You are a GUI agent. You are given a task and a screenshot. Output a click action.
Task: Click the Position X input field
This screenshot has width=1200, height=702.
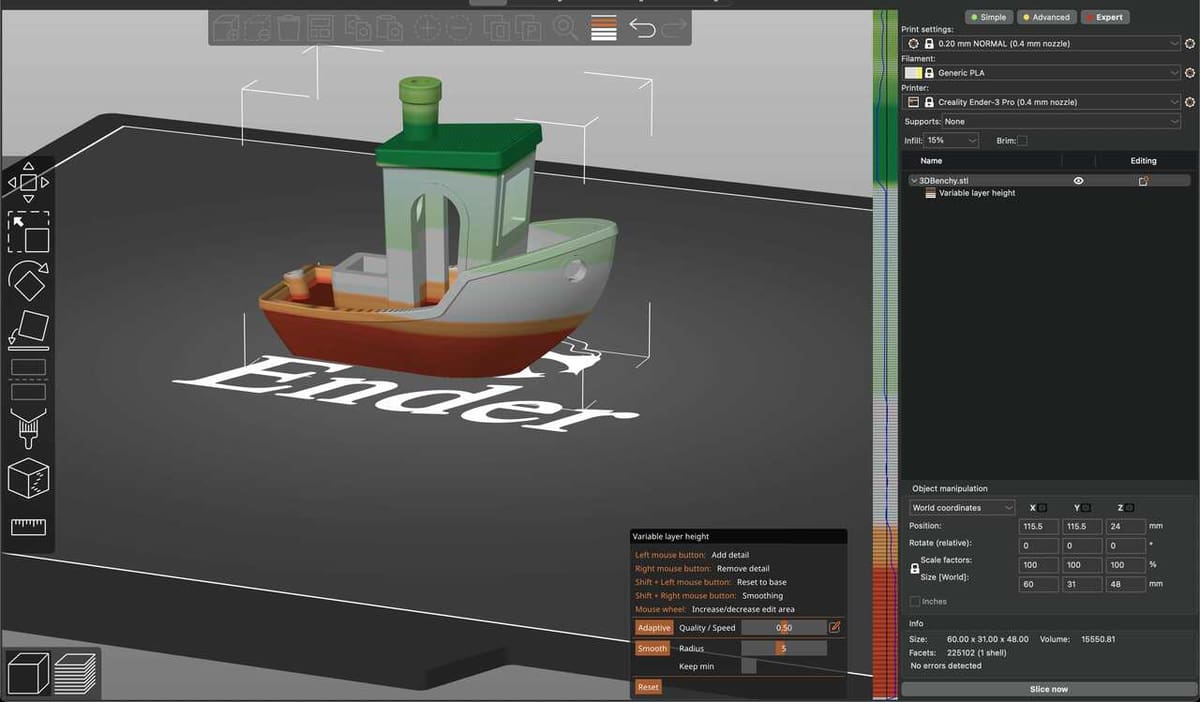1038,526
